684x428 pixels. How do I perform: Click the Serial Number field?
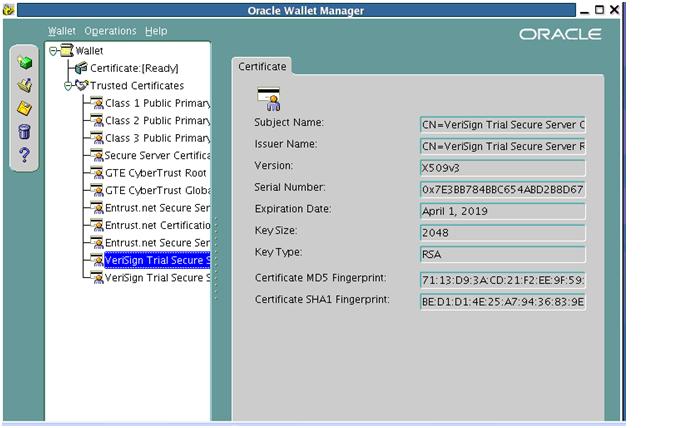(x=503, y=189)
